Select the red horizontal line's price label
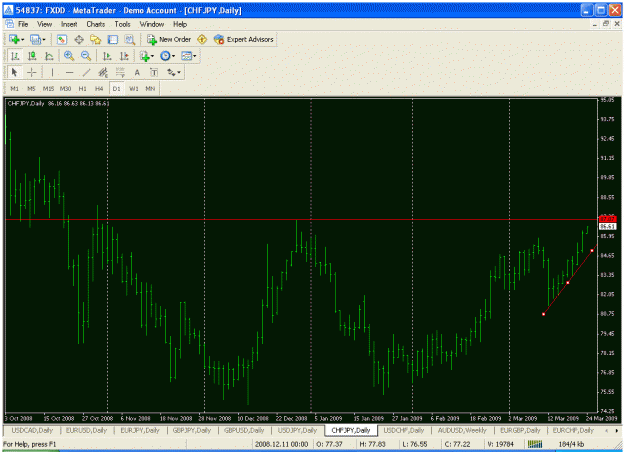 [x=607, y=219]
